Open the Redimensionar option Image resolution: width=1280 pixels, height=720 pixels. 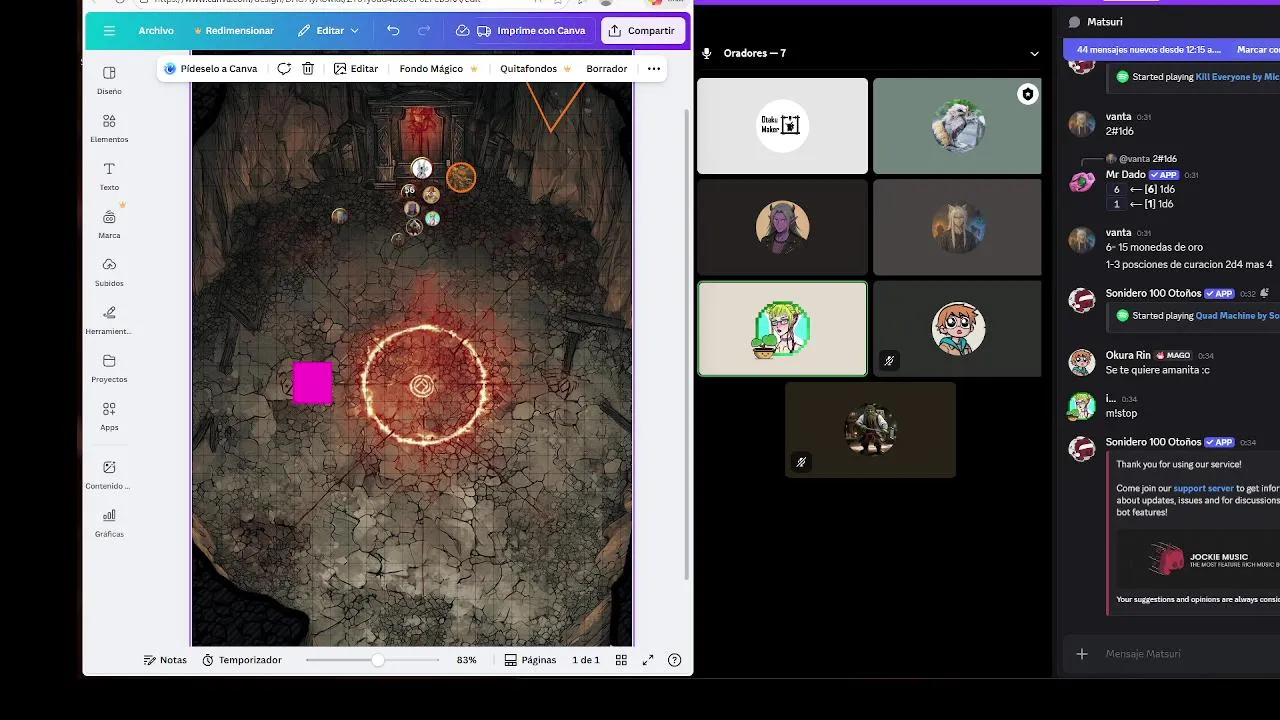[233, 31]
